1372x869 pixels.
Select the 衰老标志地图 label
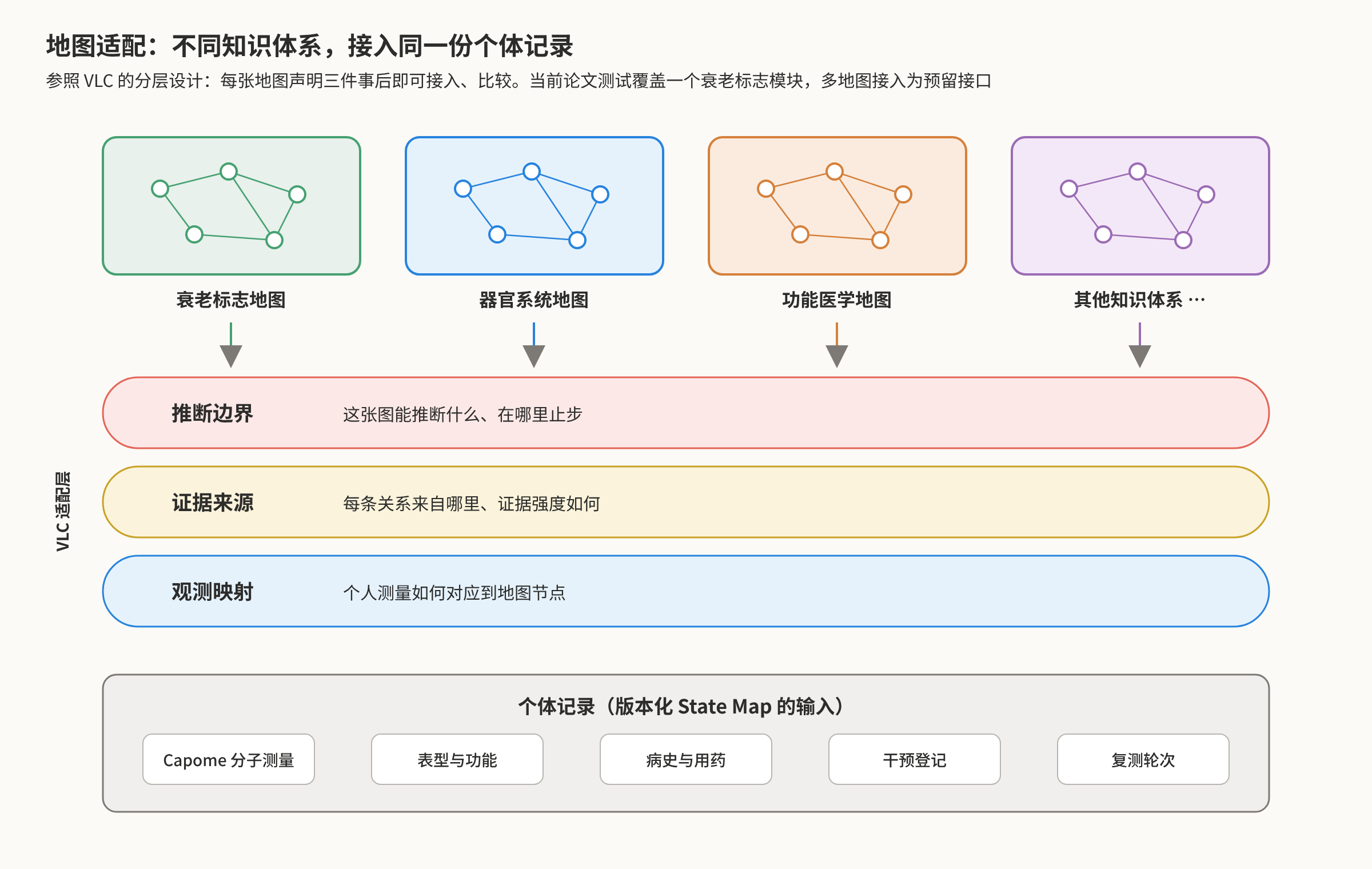[x=231, y=300]
